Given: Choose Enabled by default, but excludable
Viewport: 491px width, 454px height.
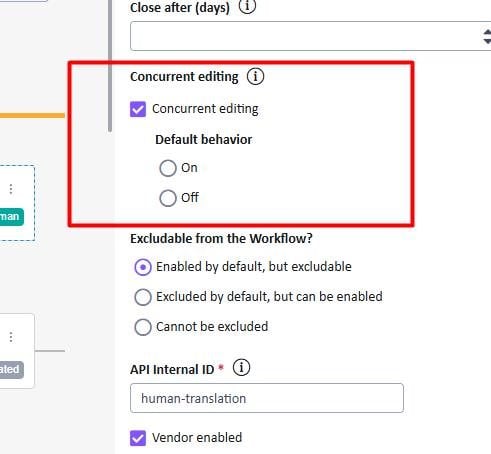Looking at the screenshot, I should [x=143, y=267].
